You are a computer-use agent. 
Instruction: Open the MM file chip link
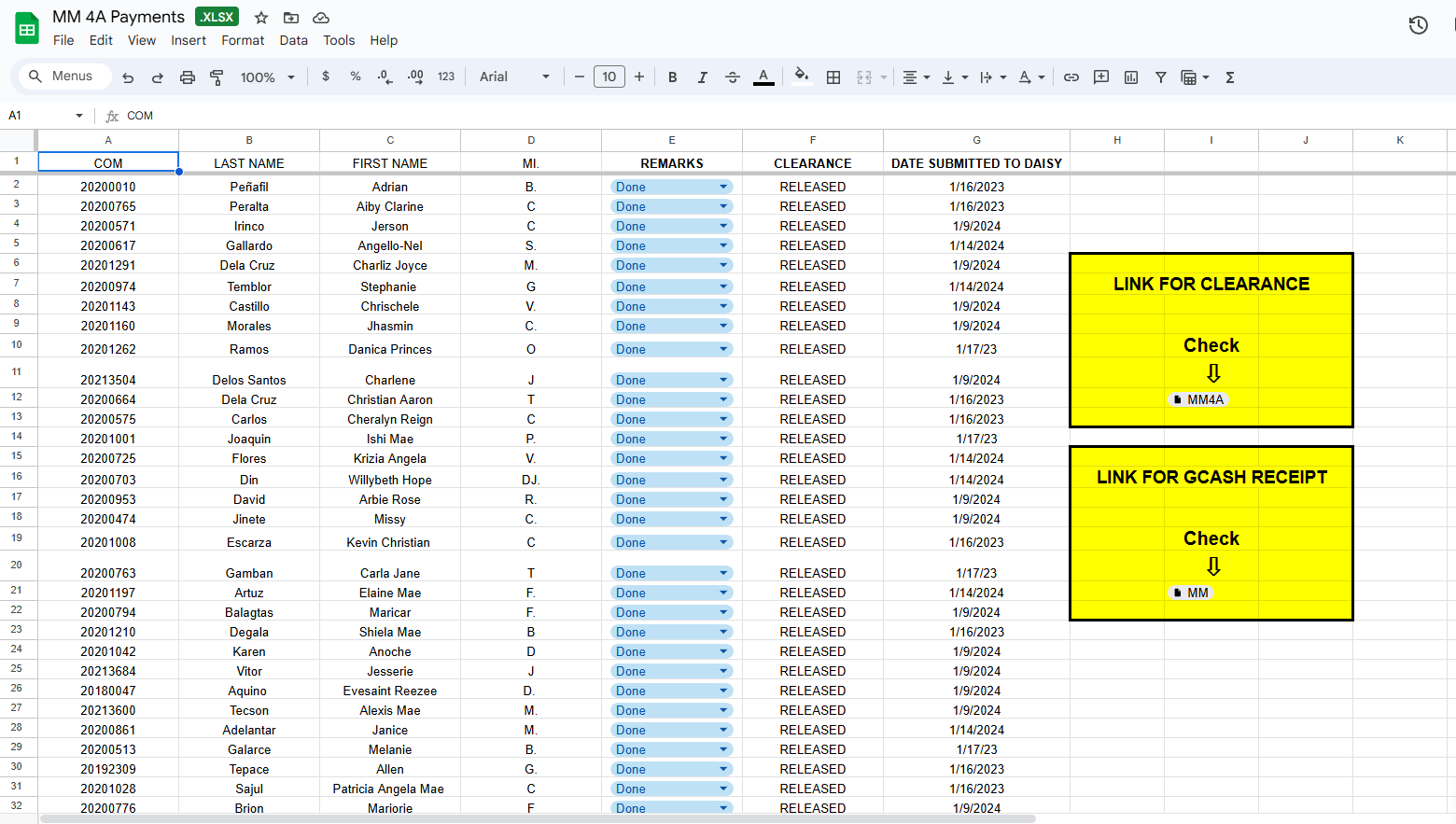(x=1191, y=593)
